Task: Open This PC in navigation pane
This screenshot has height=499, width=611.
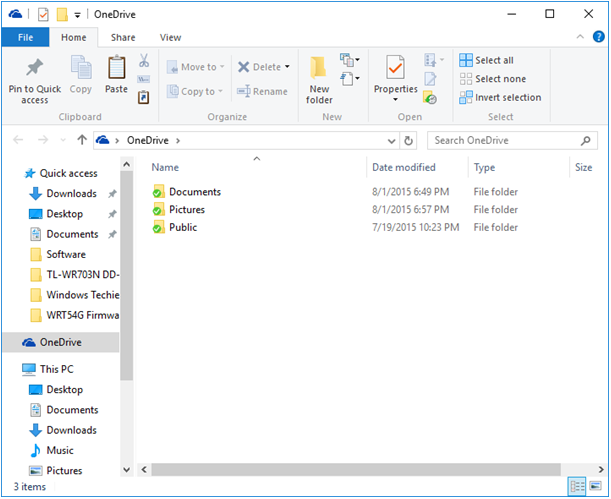Action: point(48,369)
